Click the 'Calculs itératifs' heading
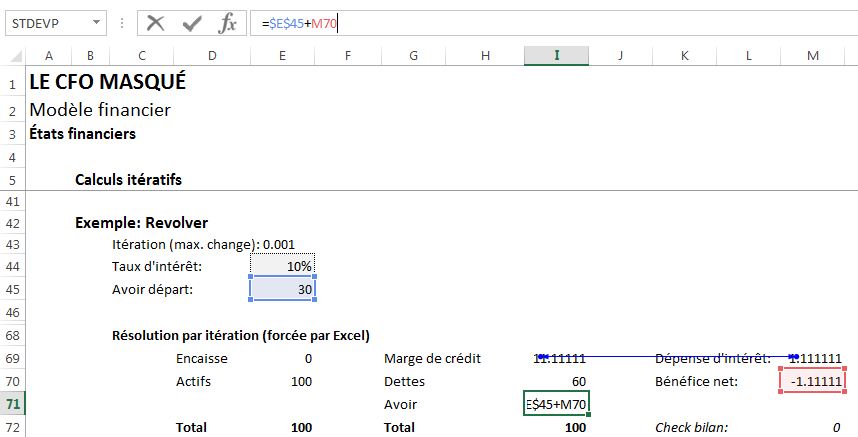Image resolution: width=858 pixels, height=437 pixels. click(129, 179)
